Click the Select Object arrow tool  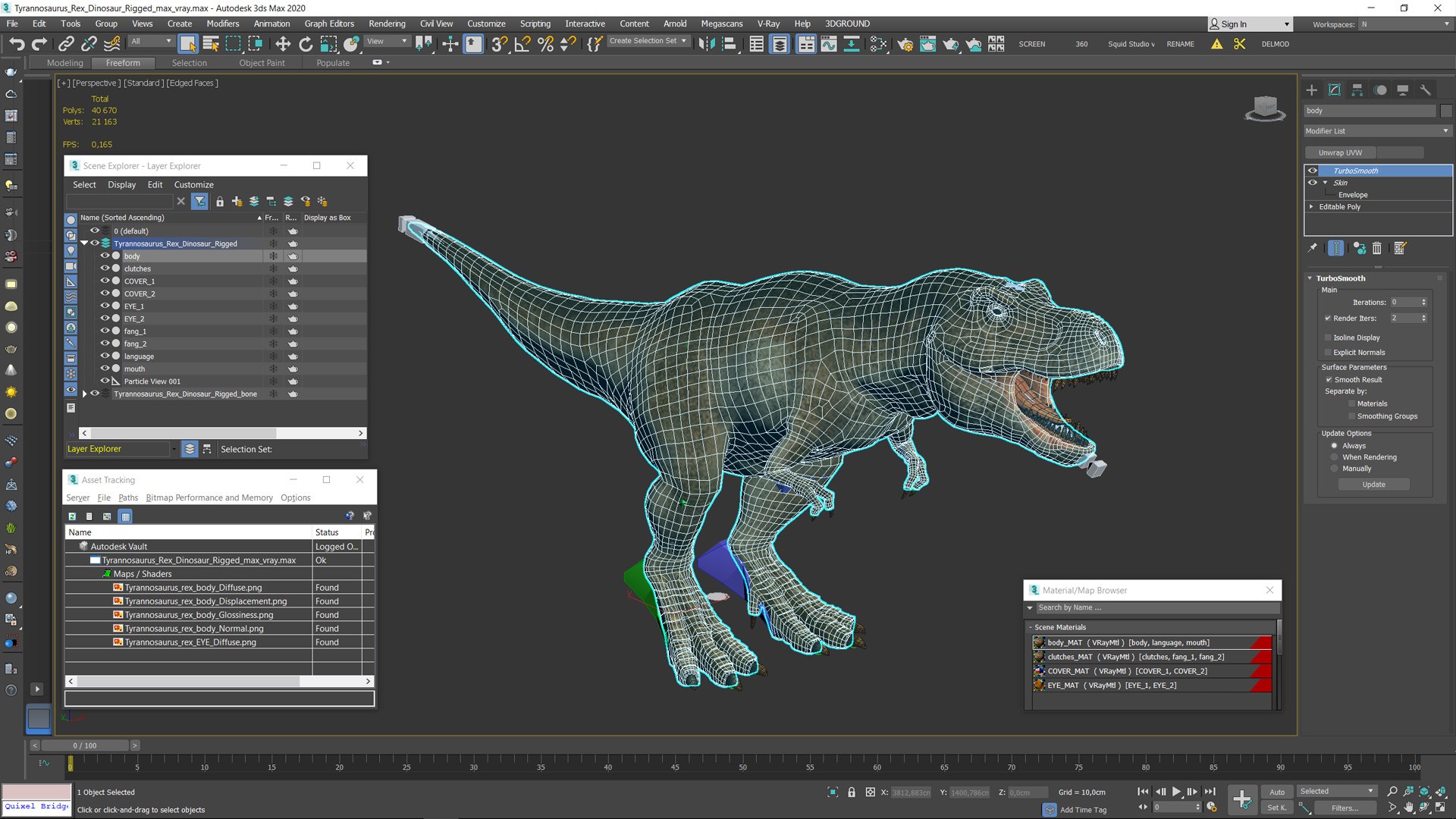tap(187, 44)
